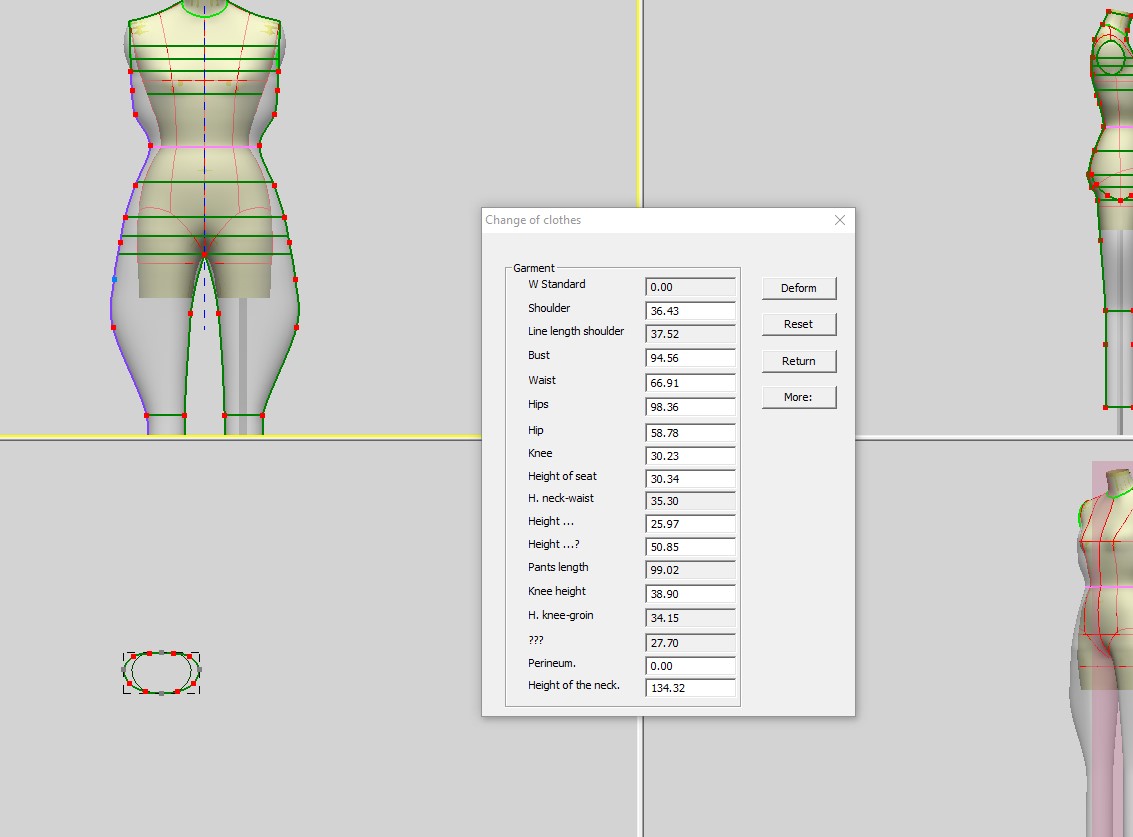Select the field showing 50.85

tap(690, 547)
